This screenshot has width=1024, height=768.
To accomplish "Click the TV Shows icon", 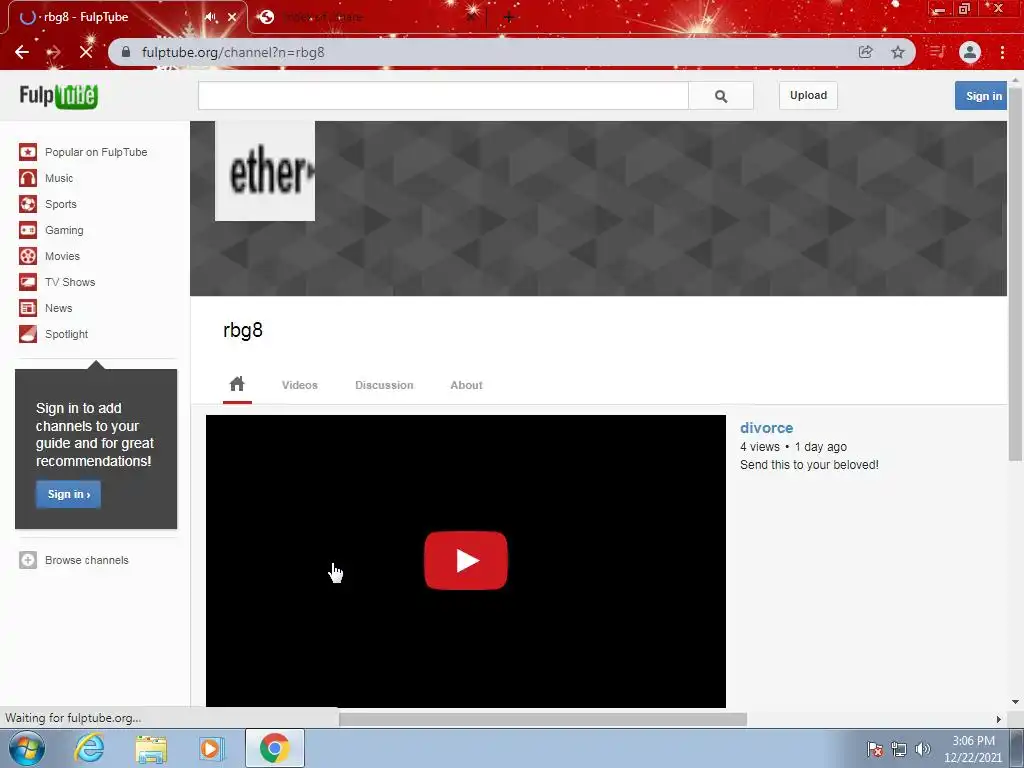I will [28, 282].
